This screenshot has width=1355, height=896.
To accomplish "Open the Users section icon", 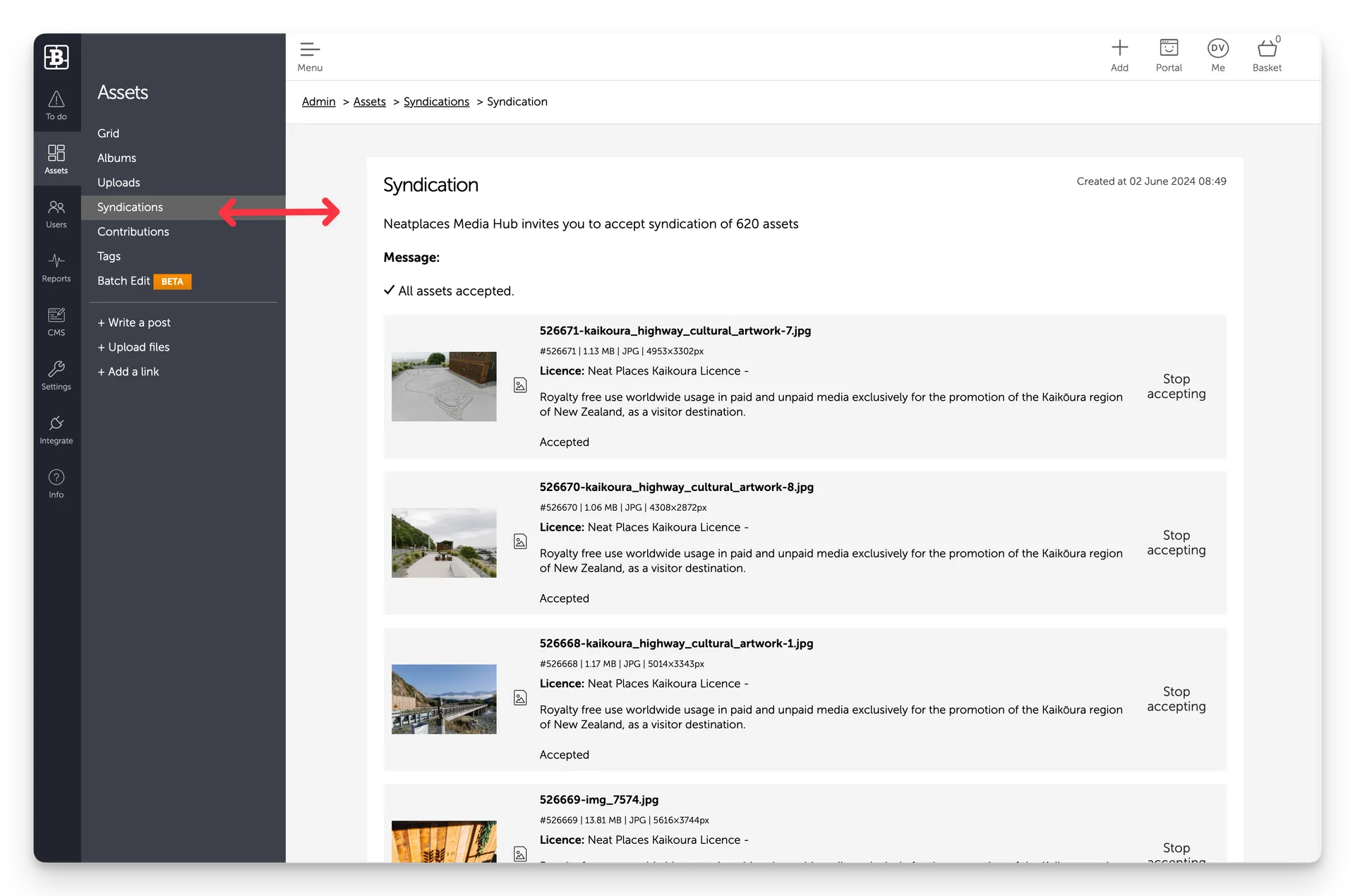I will point(56,213).
